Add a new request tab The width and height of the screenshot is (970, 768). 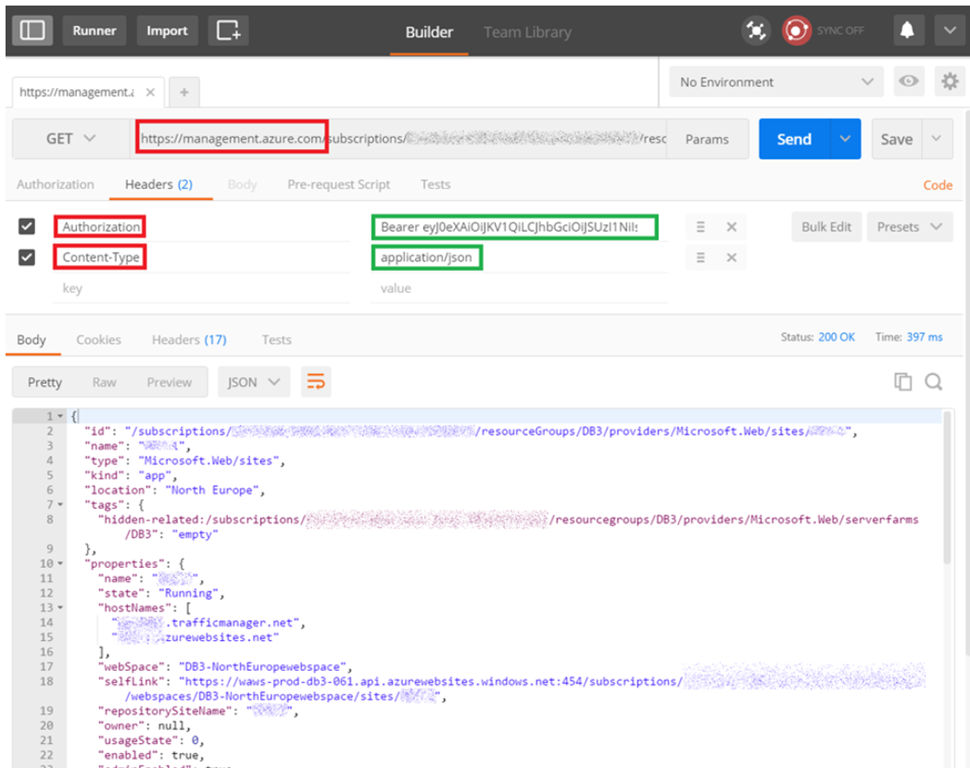click(184, 92)
